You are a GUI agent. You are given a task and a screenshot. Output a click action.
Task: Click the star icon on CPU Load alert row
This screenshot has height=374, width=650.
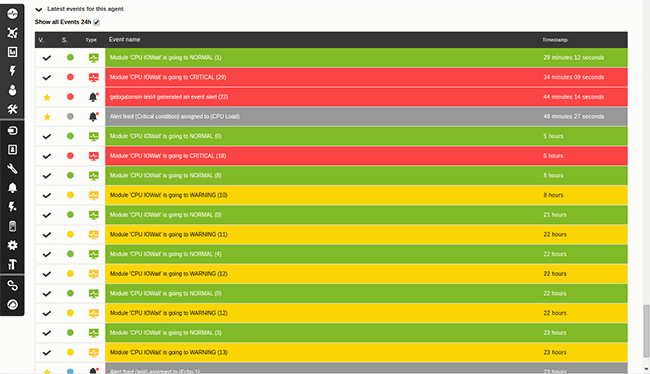point(47,117)
